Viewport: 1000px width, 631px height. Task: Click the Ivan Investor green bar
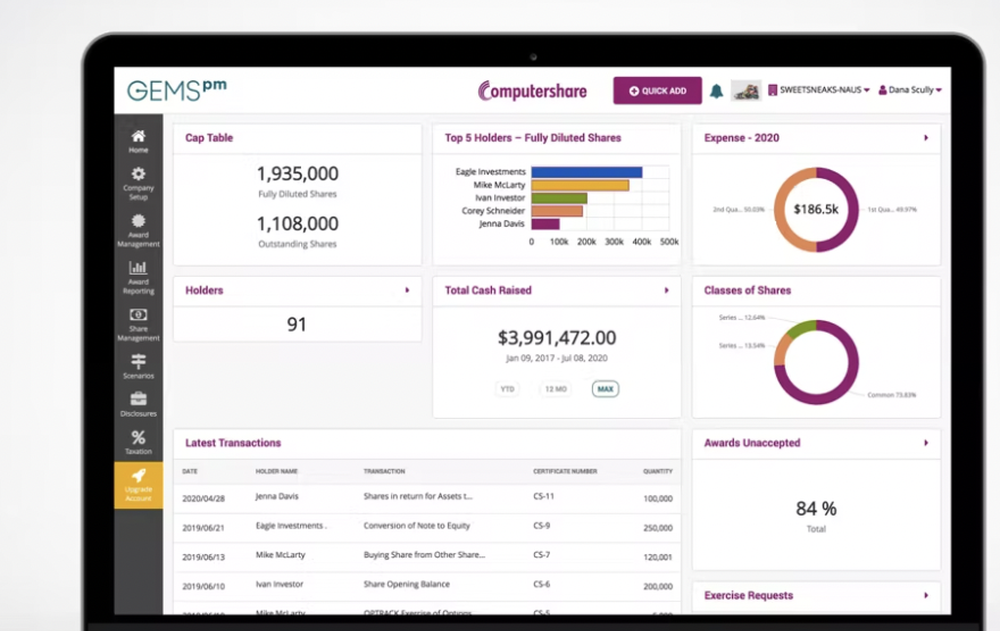(x=559, y=198)
